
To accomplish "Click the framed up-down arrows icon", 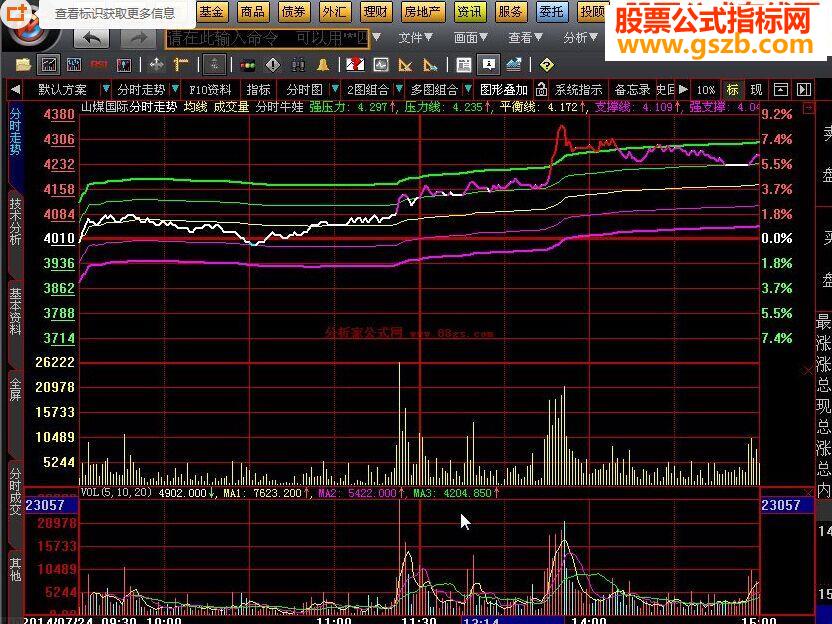I will point(215,65).
